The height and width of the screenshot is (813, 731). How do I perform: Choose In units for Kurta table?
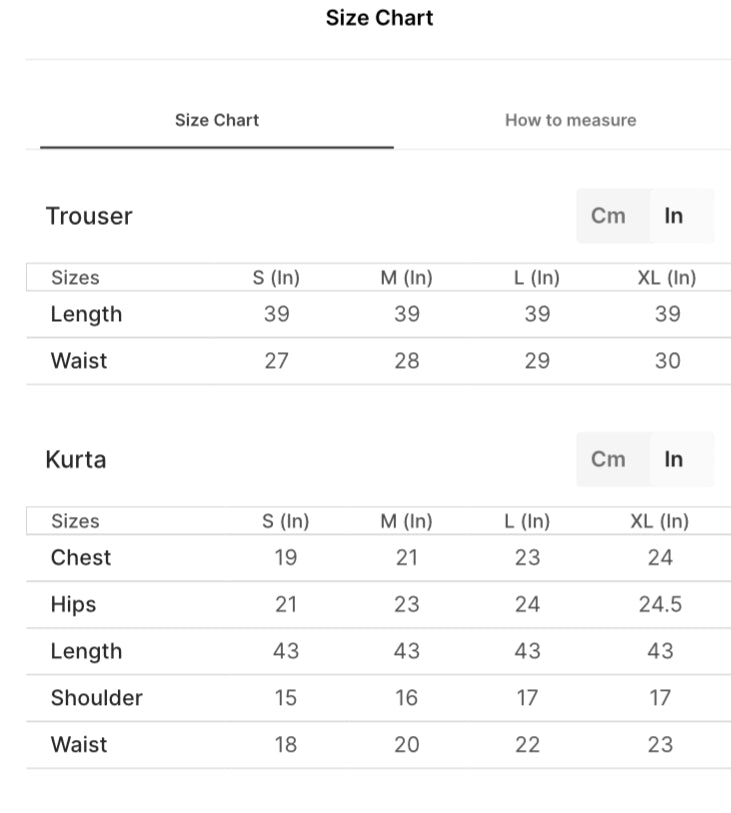click(674, 459)
